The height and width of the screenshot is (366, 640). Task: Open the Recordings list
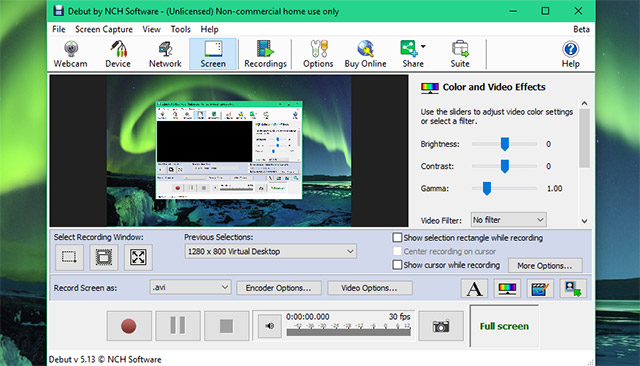pyautogui.click(x=265, y=54)
